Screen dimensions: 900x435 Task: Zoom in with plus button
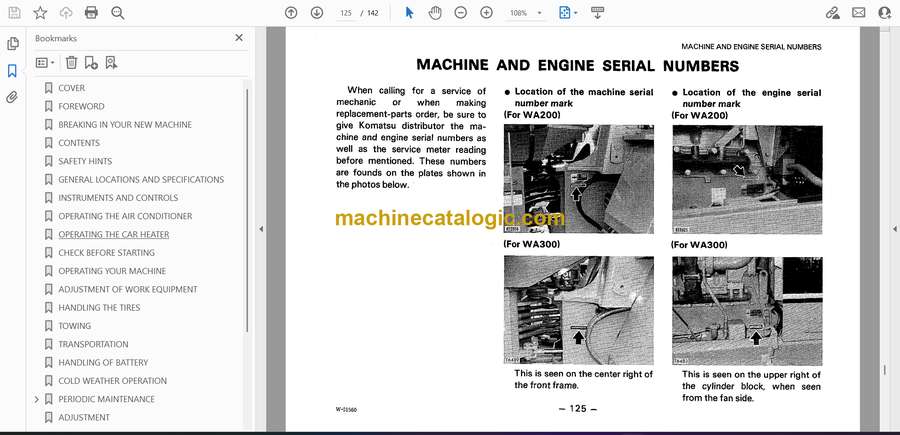click(486, 13)
